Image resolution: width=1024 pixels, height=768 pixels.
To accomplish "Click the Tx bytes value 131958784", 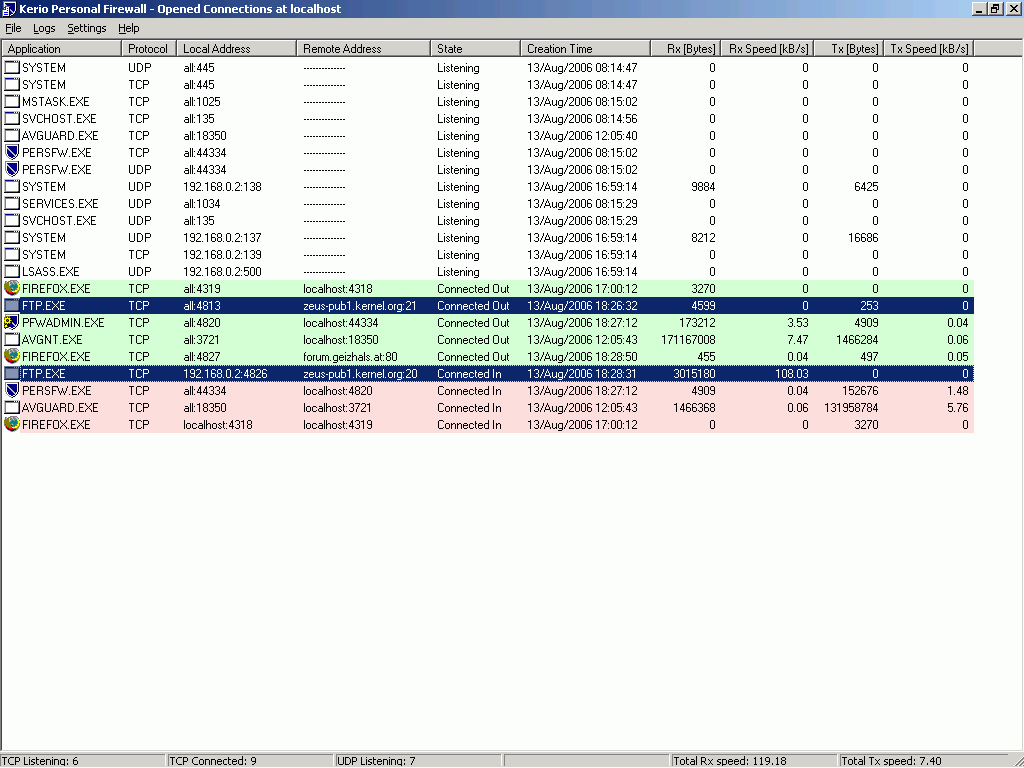I will [851, 408].
